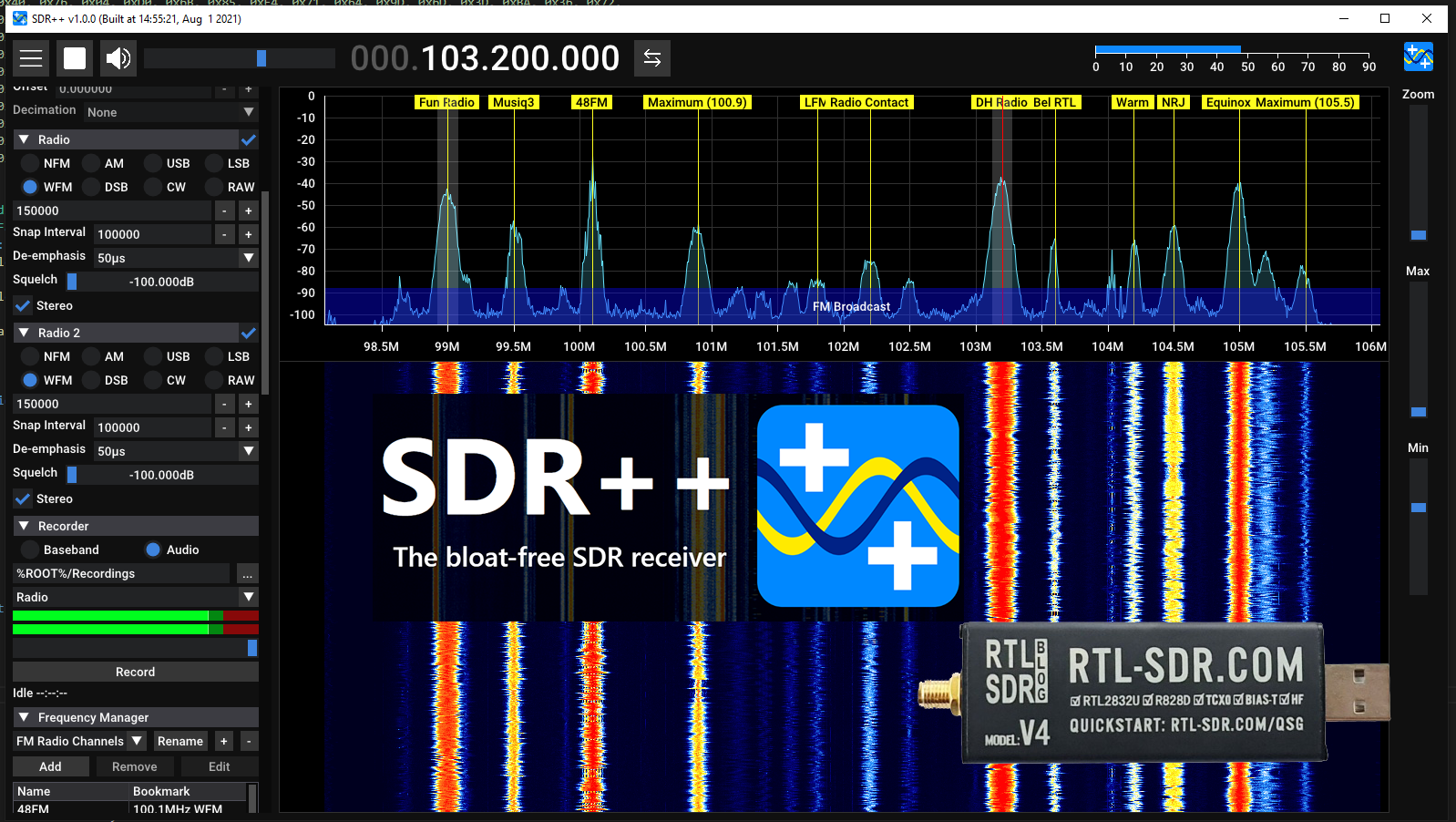Collapse the Radio section
Viewport: 1456px width, 822px height.
24,139
